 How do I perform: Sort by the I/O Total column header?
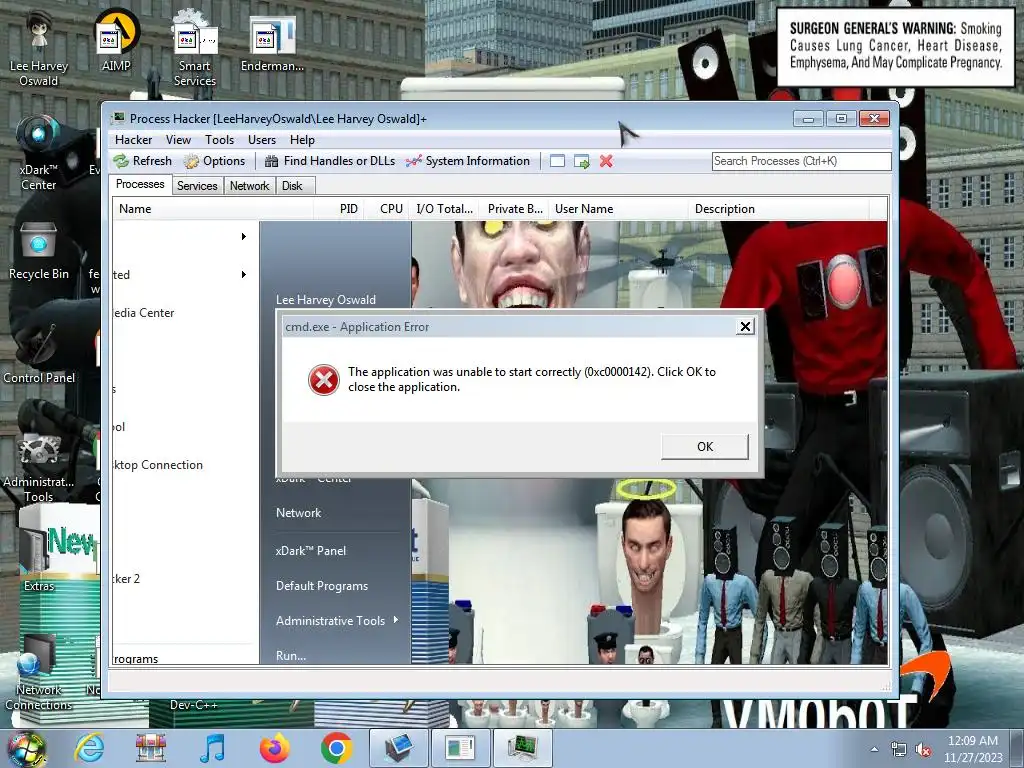click(x=444, y=209)
